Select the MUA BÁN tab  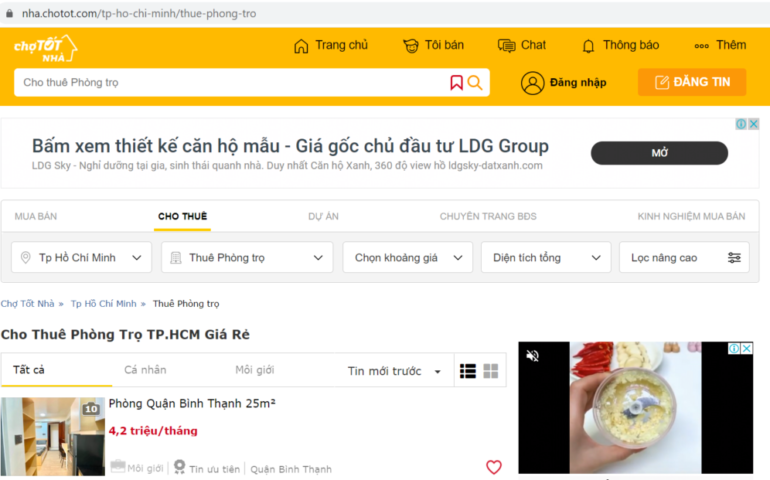(x=36, y=216)
